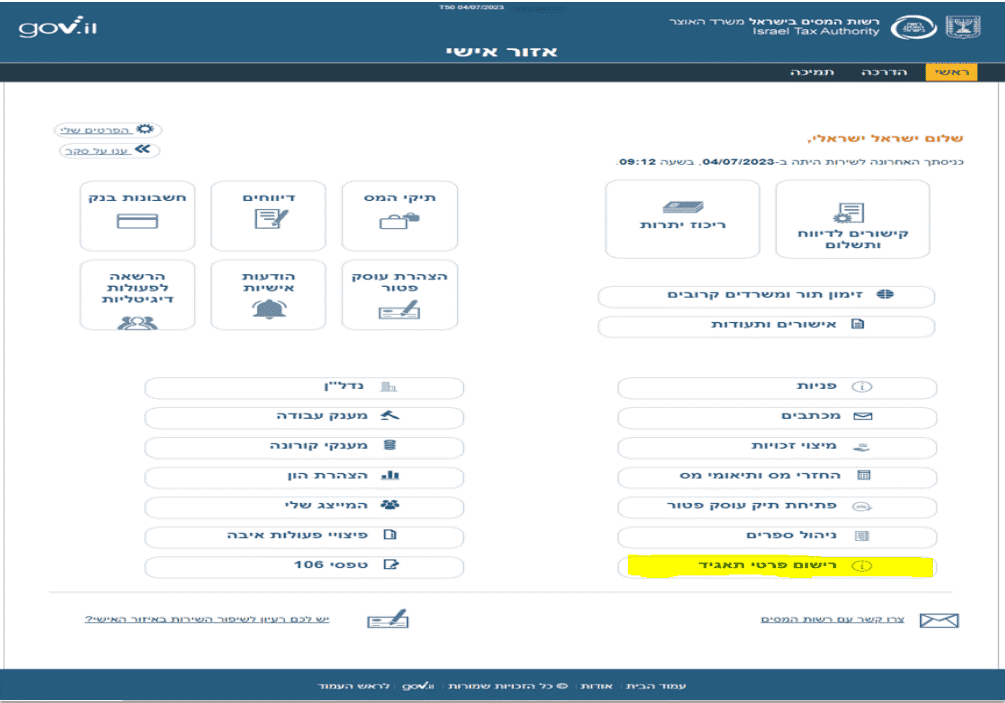Image resolution: width=1005 pixels, height=703 pixels.
Task: Open the אישורים ותעודות certificates button
Action: 766,326
